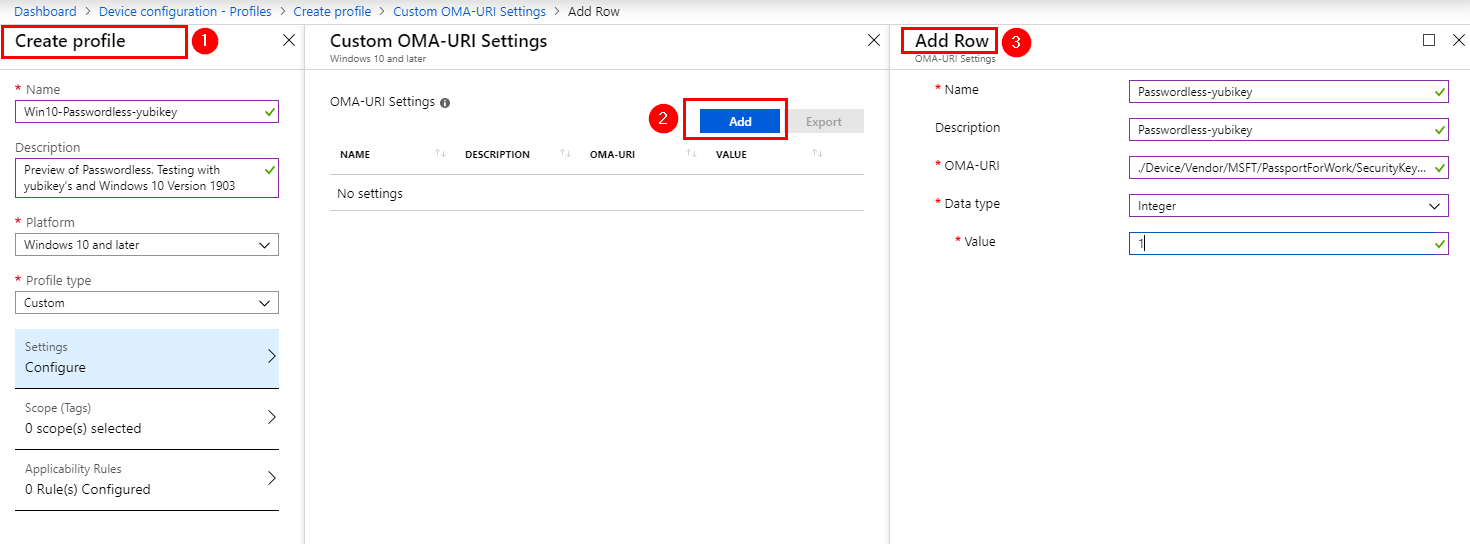Sort table by VALUE column arrows
Image resolution: width=1470 pixels, height=544 pixels.
817,154
